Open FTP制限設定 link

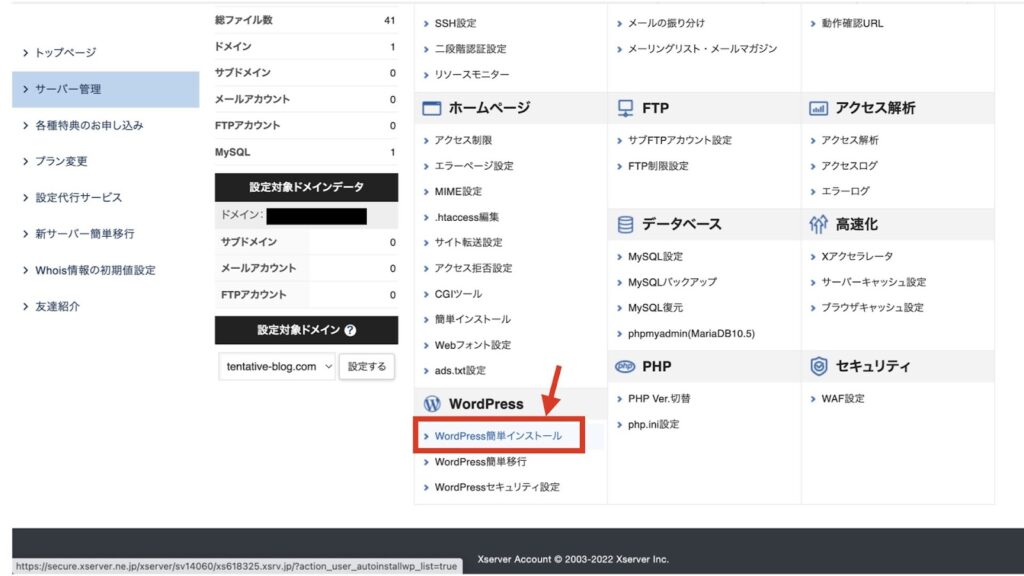[x=658, y=166]
